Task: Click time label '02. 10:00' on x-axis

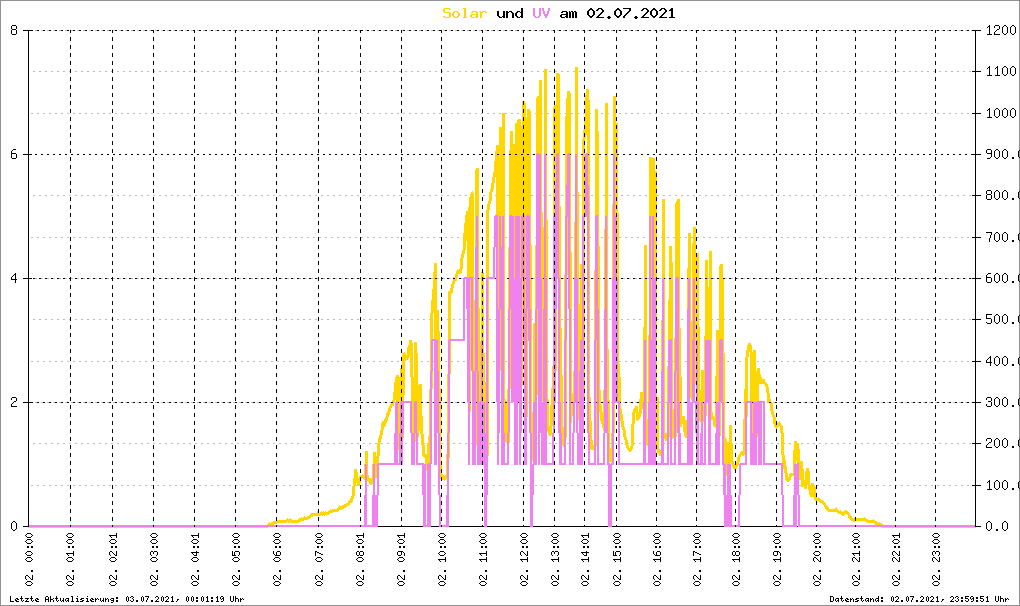Action: click(442, 559)
